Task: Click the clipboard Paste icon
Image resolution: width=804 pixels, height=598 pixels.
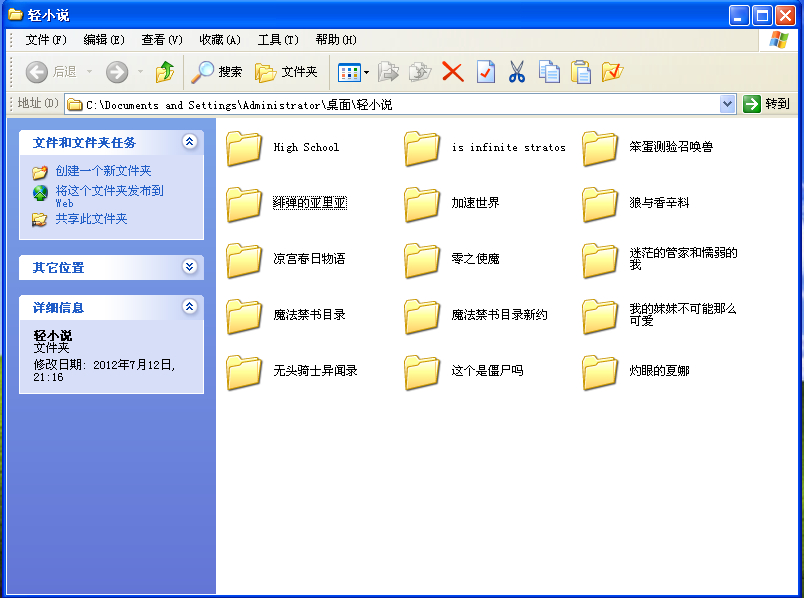Action: [x=581, y=72]
